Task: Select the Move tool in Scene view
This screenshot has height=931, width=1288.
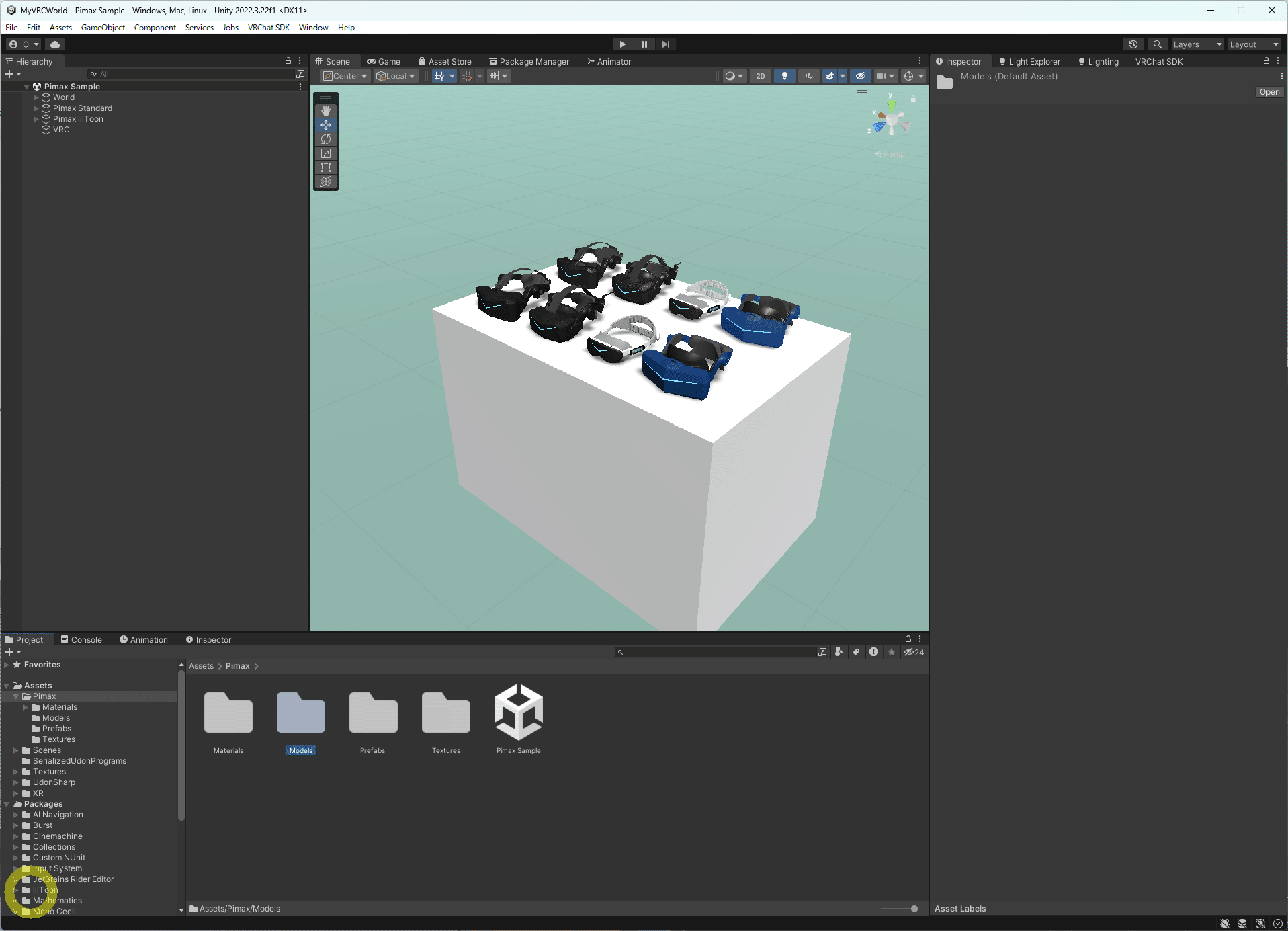Action: (x=326, y=125)
